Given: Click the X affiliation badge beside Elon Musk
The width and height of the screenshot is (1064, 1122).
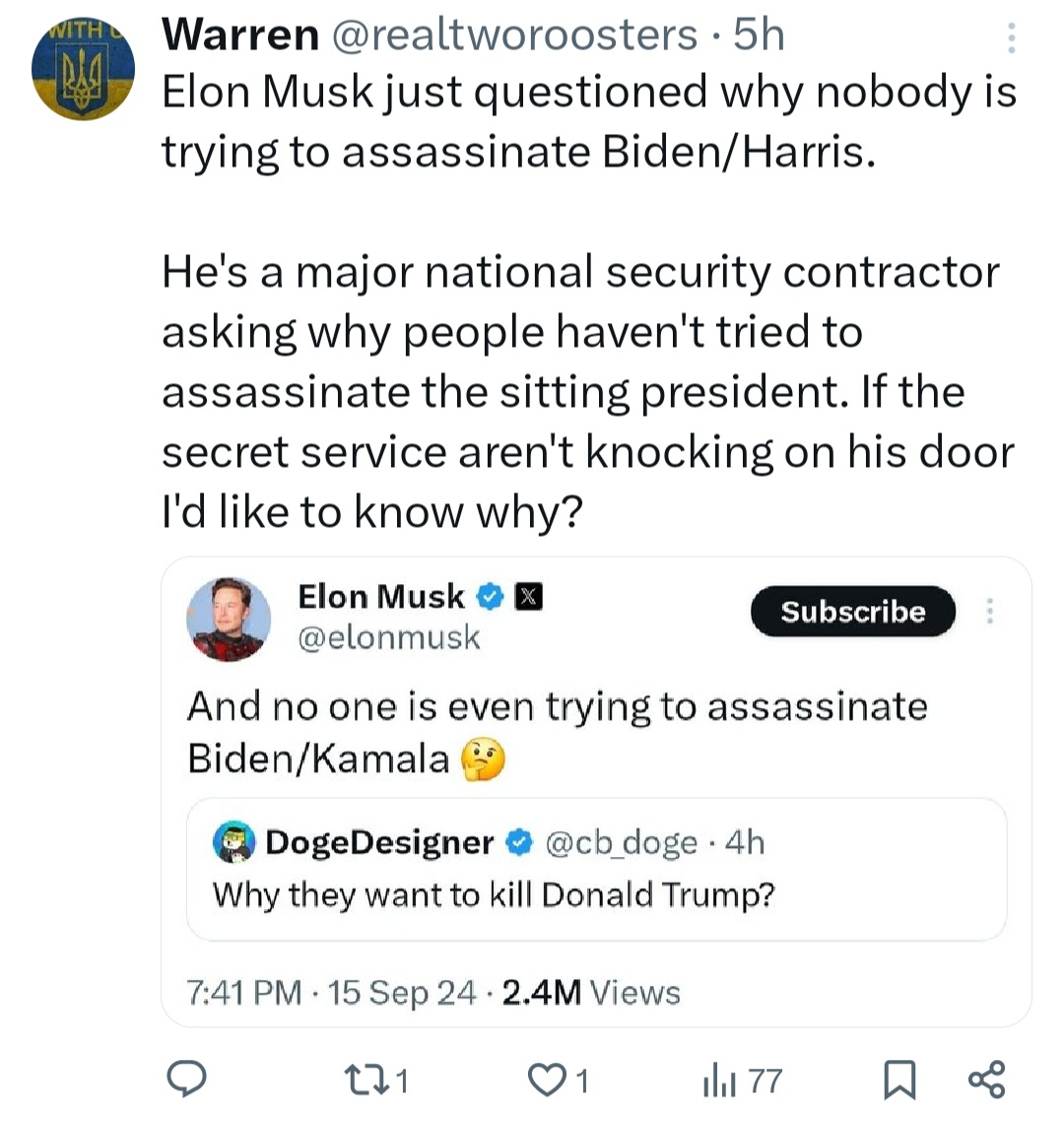Looking at the screenshot, I should click(x=529, y=596).
